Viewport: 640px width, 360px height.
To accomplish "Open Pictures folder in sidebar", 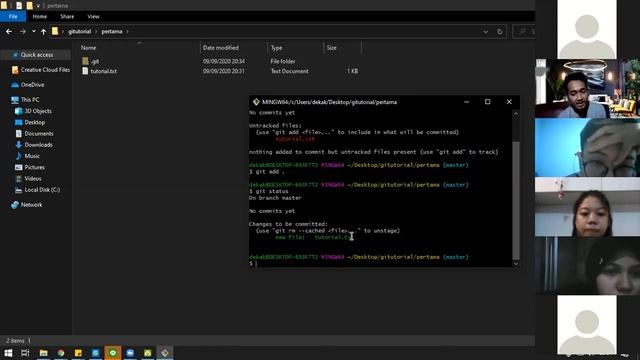I will [x=34, y=167].
